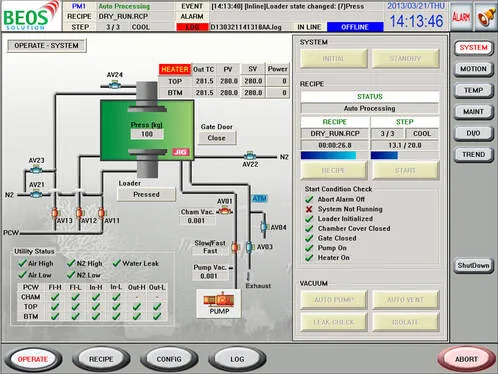Image resolution: width=498 pixels, height=374 pixels.
Task: Click the recipe time progress bar
Action: (334, 155)
